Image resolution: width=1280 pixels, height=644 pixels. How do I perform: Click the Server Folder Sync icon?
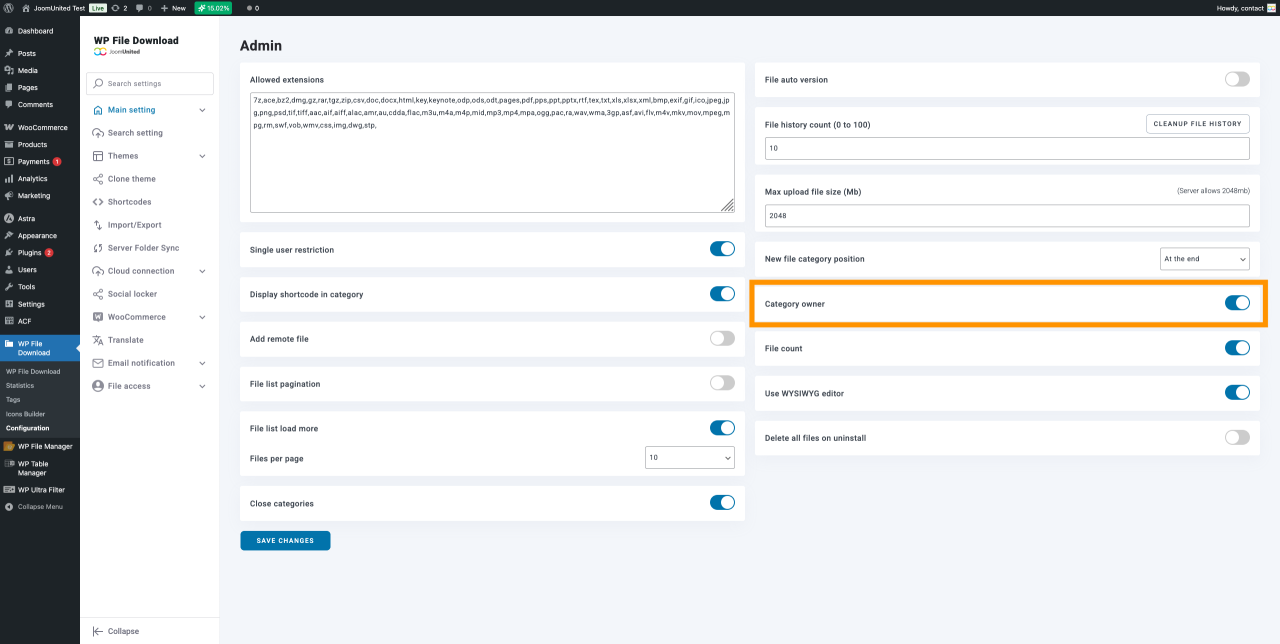[98, 248]
